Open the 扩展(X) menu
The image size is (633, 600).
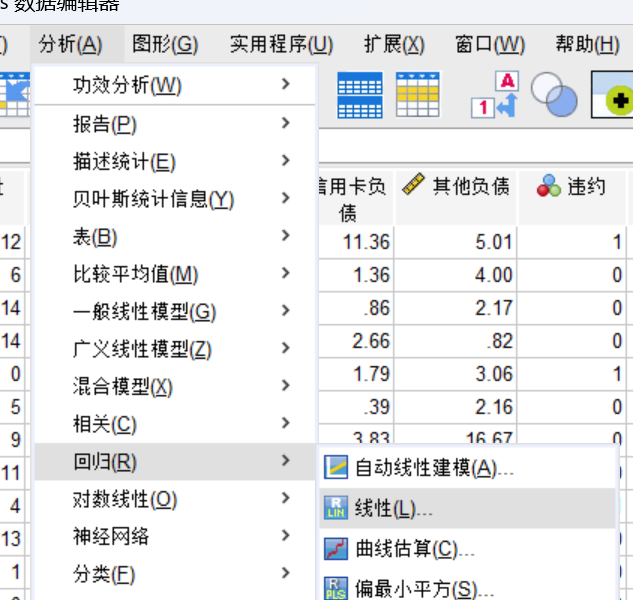point(394,44)
